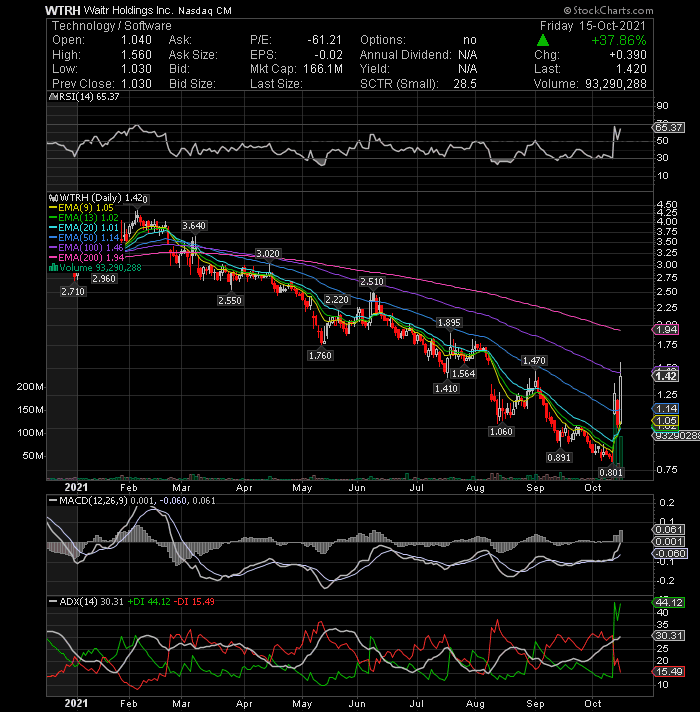Click the RSI(14) 65.37 panel label
700x712 pixels.
pyautogui.click(x=88, y=97)
